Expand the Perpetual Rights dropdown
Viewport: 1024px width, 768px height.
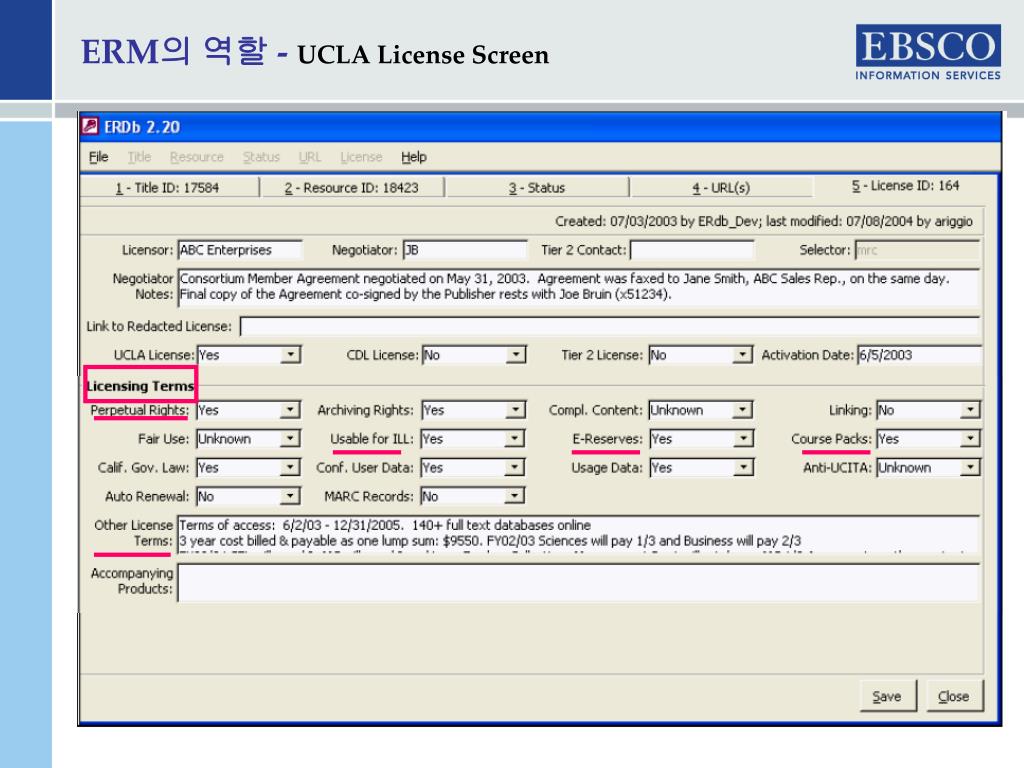(x=291, y=409)
